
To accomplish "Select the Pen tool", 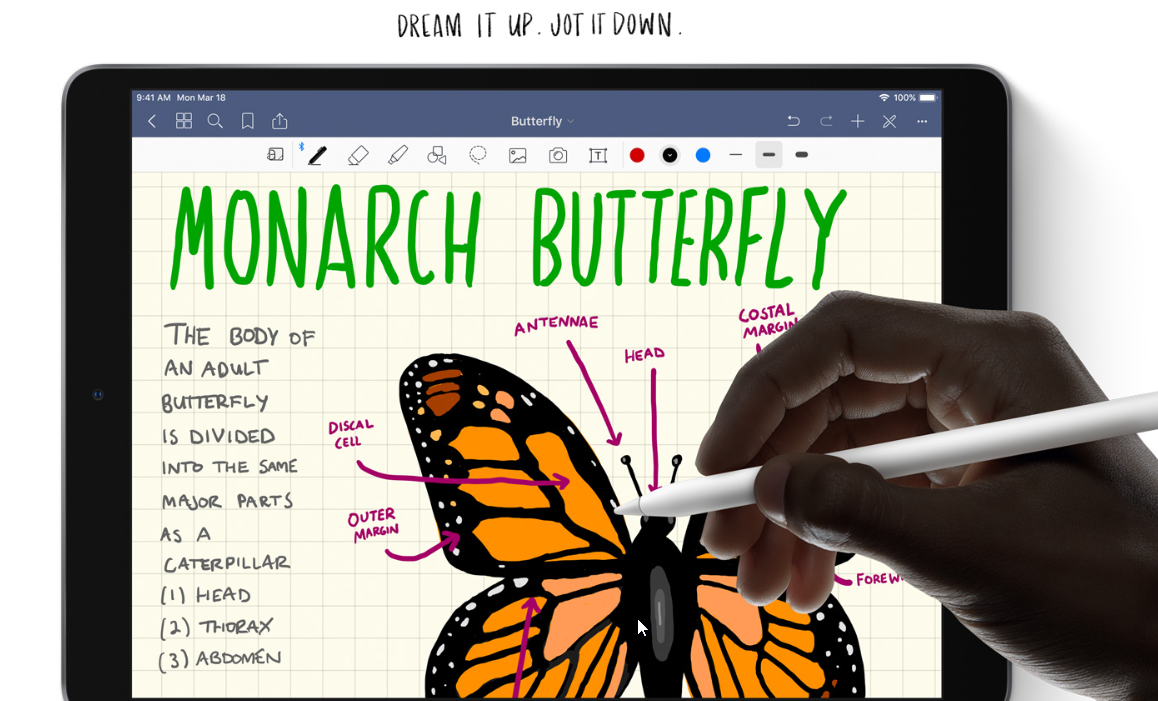I will pyautogui.click(x=318, y=155).
